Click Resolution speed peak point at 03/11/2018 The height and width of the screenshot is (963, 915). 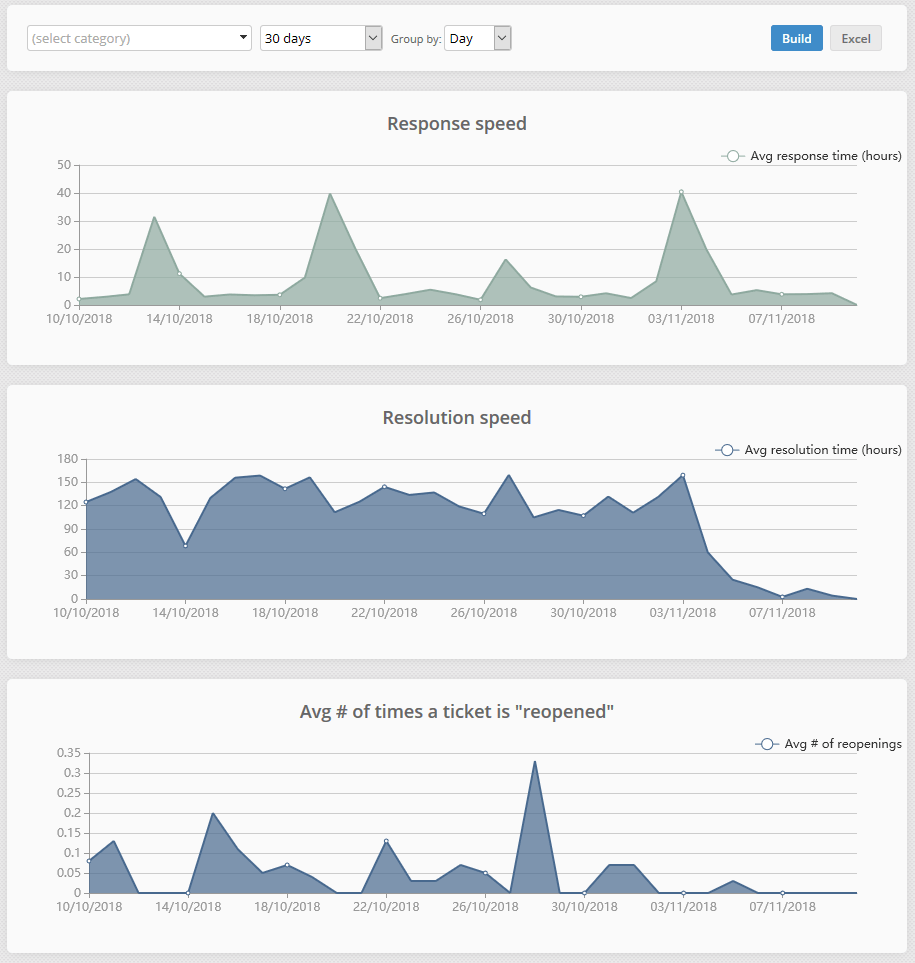tap(683, 475)
